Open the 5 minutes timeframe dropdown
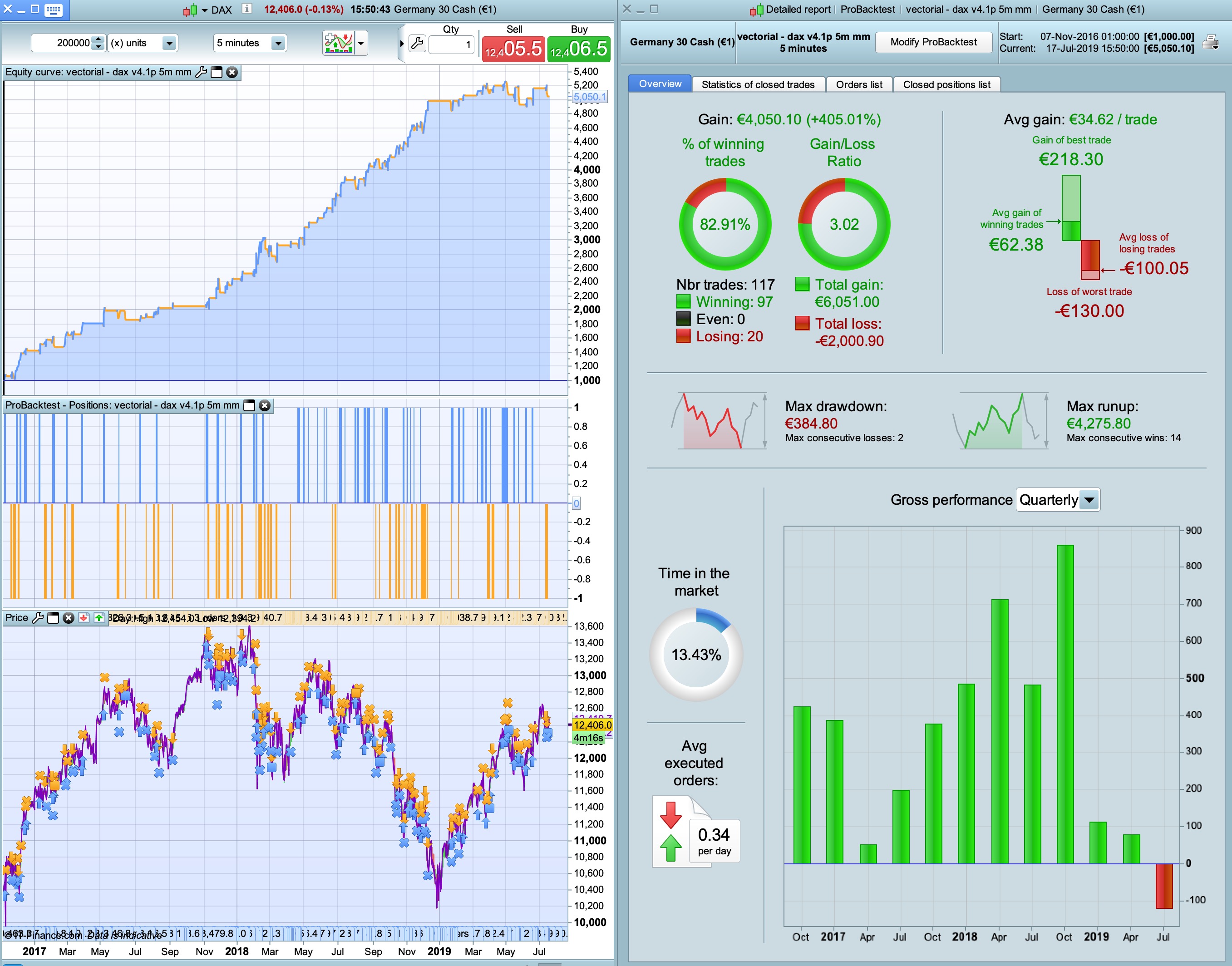The height and width of the screenshot is (966, 1232). 278,43
